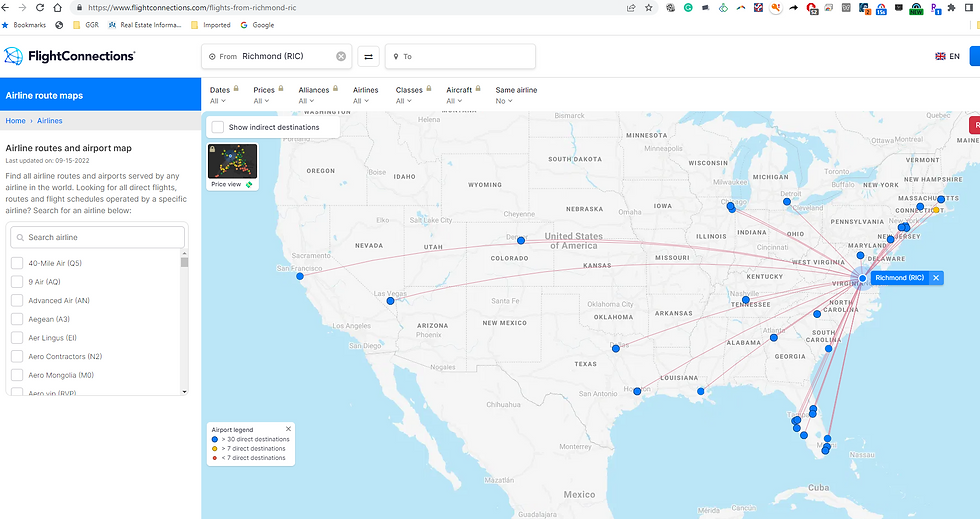
Task: Select the Houston airport marker
Action: 637,391
